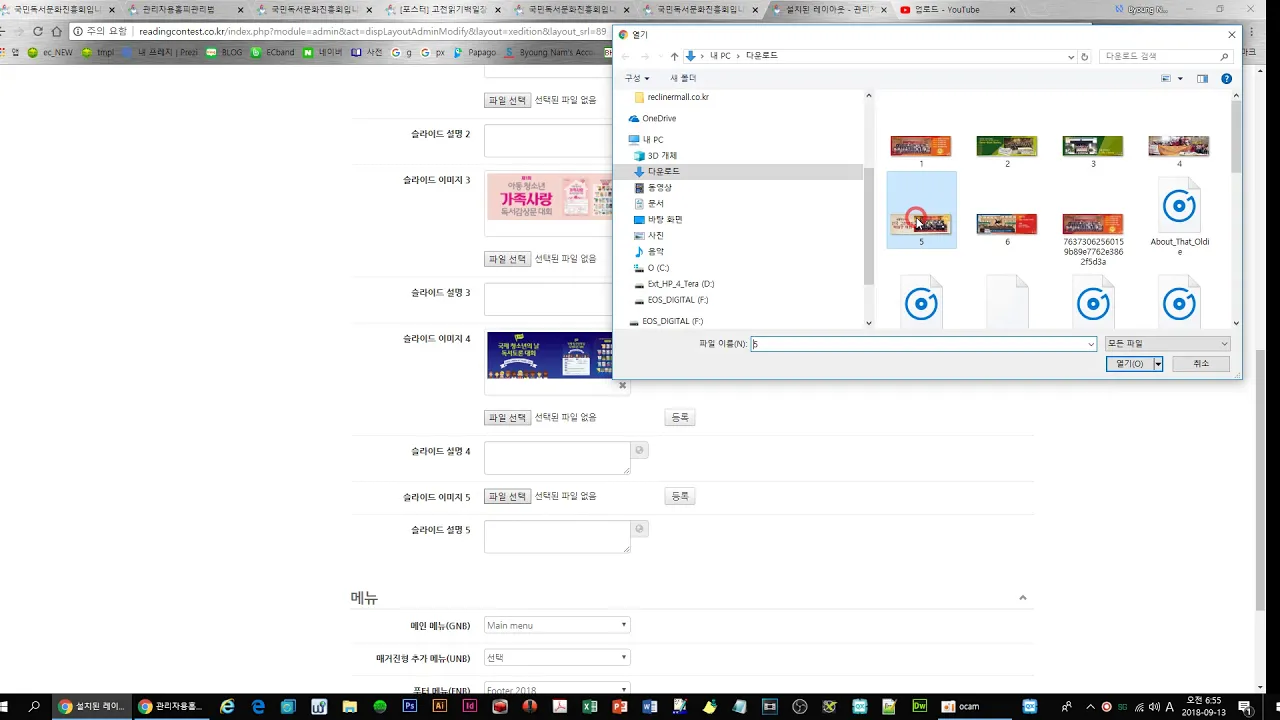Create a new folder with 새 폴더

pyautogui.click(x=683, y=78)
